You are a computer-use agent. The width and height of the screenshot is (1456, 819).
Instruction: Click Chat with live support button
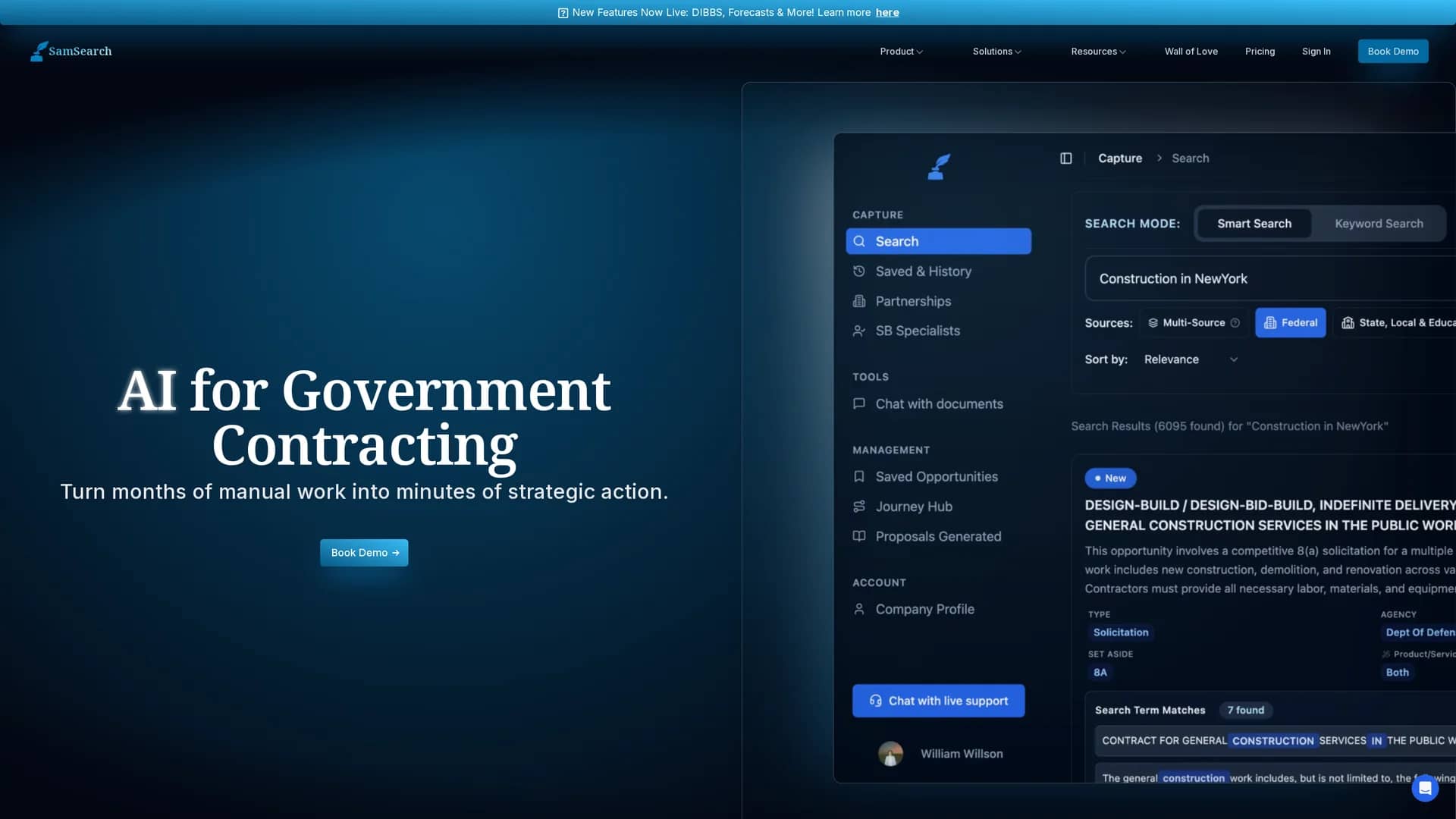(x=938, y=701)
